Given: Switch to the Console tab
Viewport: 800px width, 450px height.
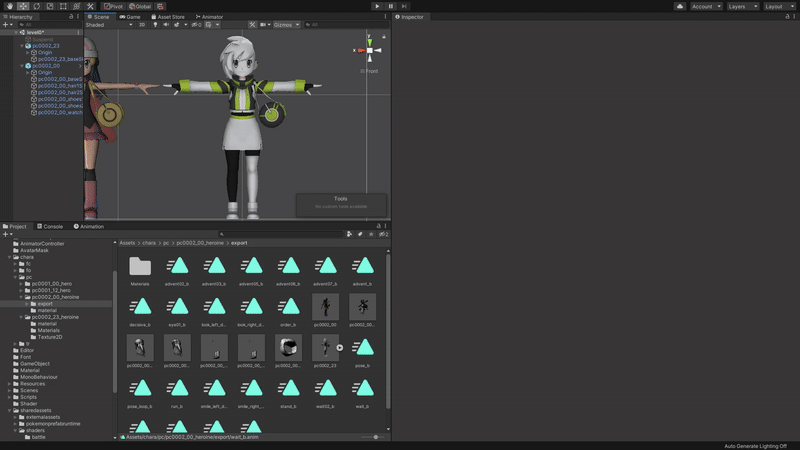Looking at the screenshot, I should [50, 226].
